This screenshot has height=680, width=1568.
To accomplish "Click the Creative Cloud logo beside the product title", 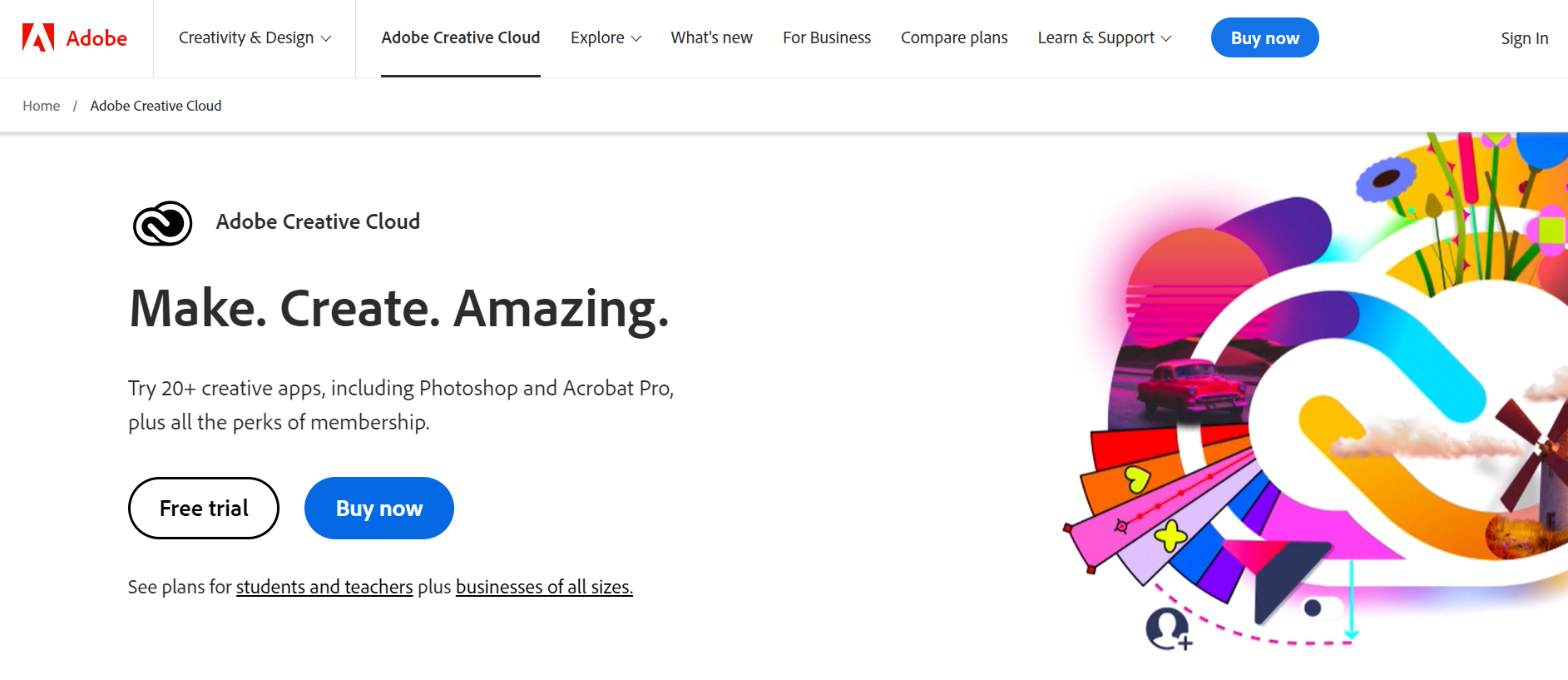I will coord(163,223).
